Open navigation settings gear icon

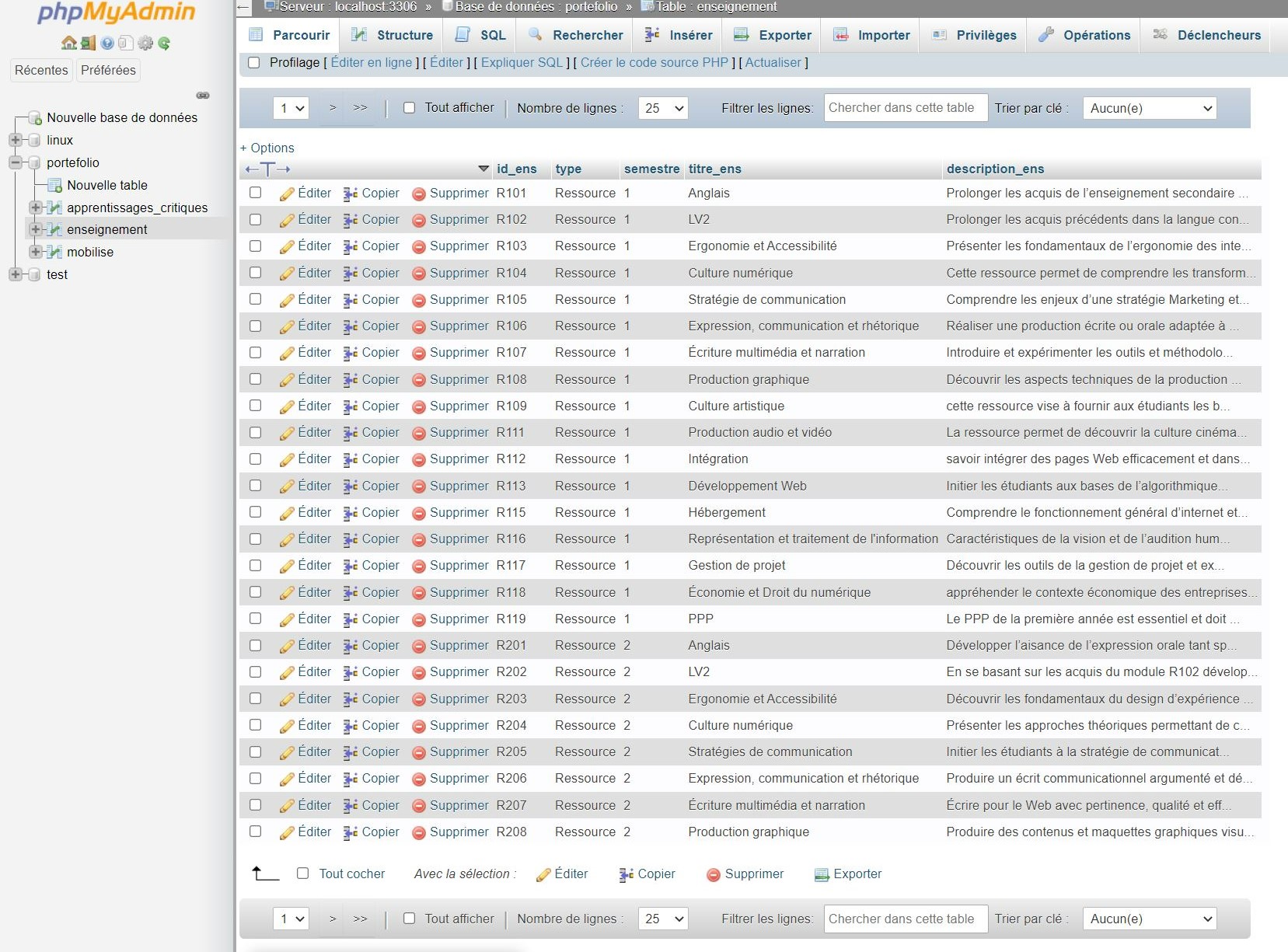pos(145,43)
